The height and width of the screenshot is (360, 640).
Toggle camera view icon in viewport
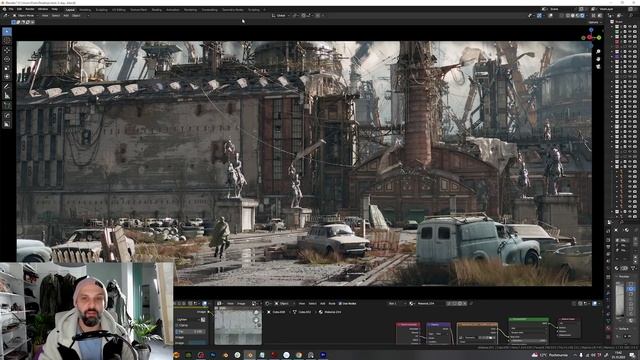coord(598,67)
